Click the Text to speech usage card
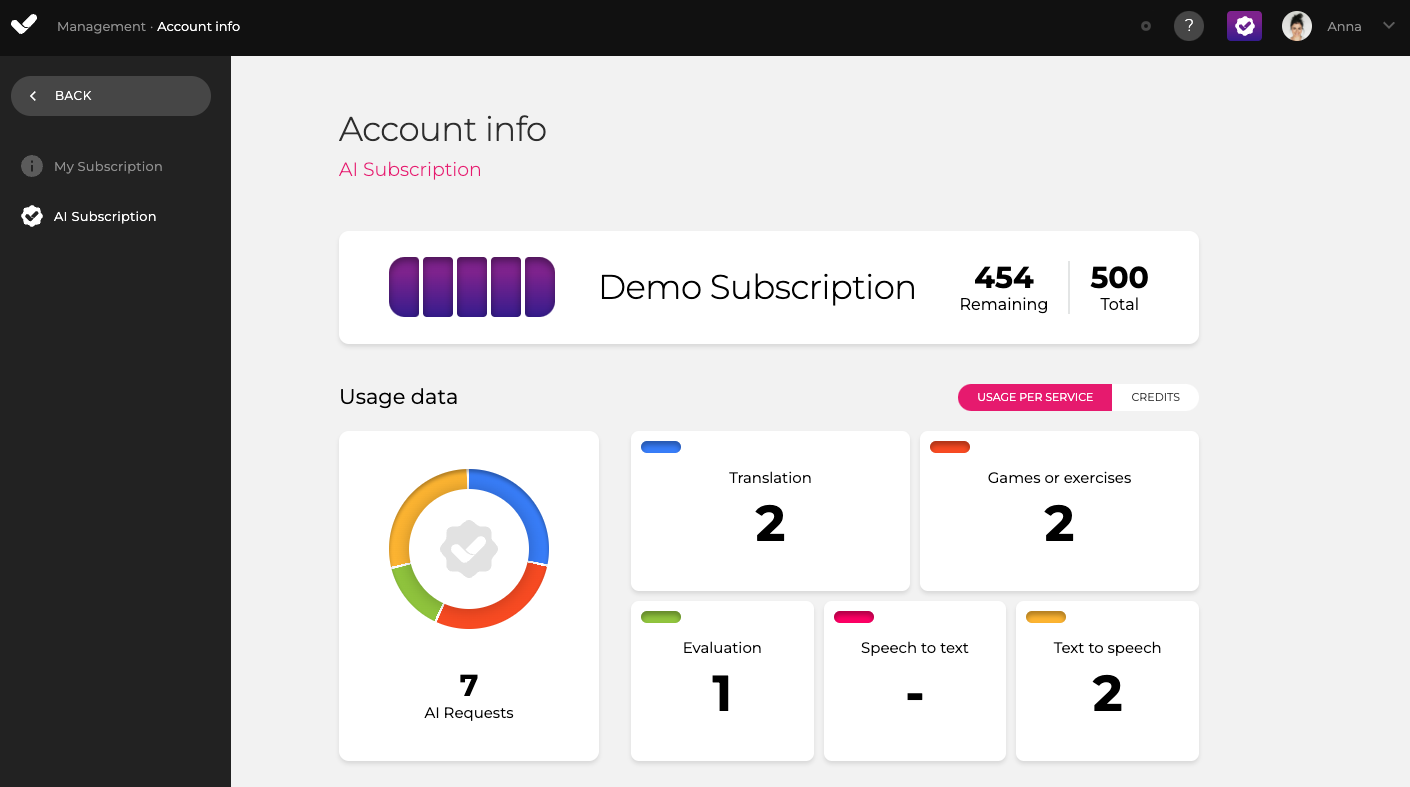Screen dimensions: 1410x787 pos(1107,681)
